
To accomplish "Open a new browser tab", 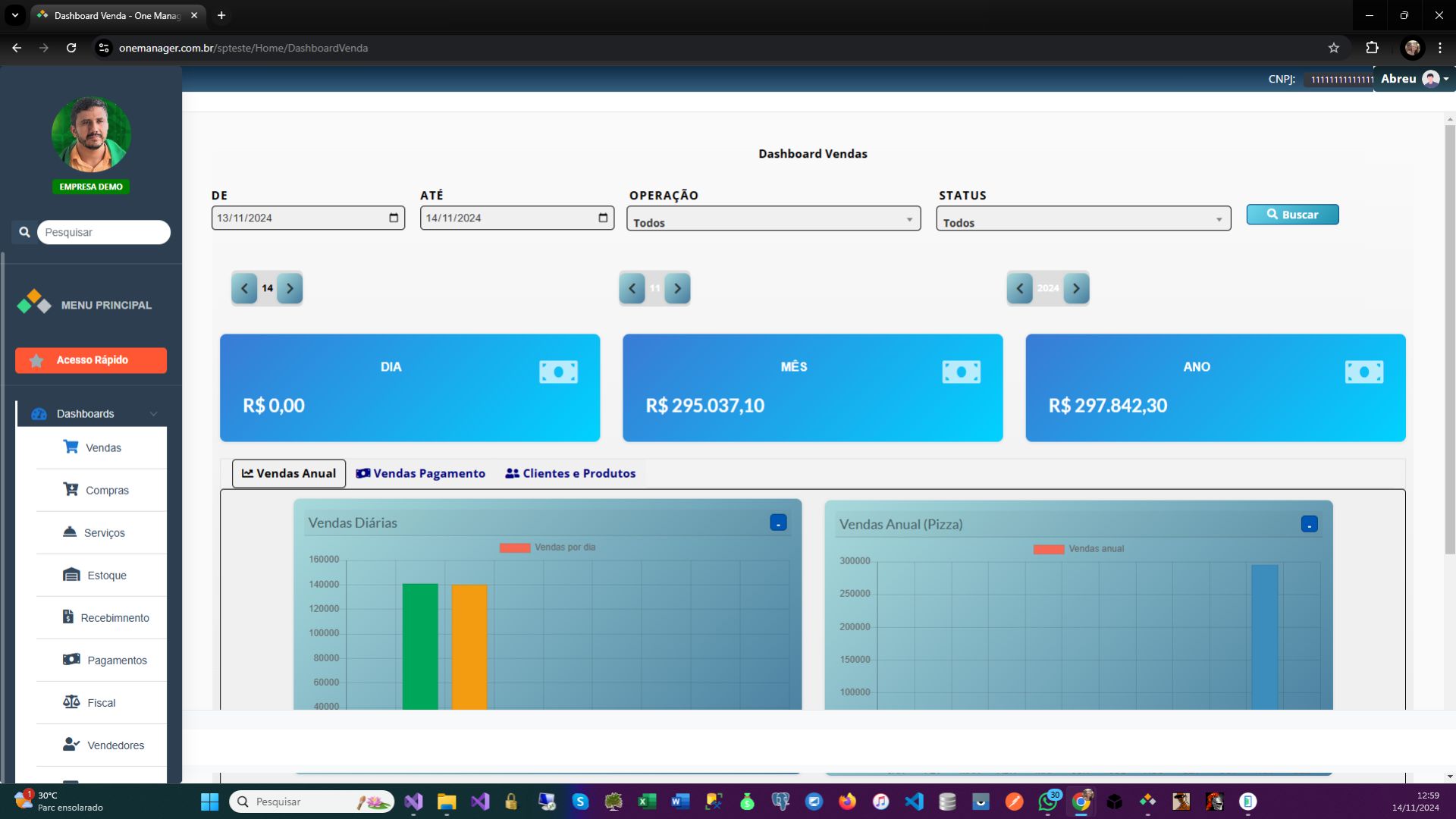I will pyautogui.click(x=221, y=15).
